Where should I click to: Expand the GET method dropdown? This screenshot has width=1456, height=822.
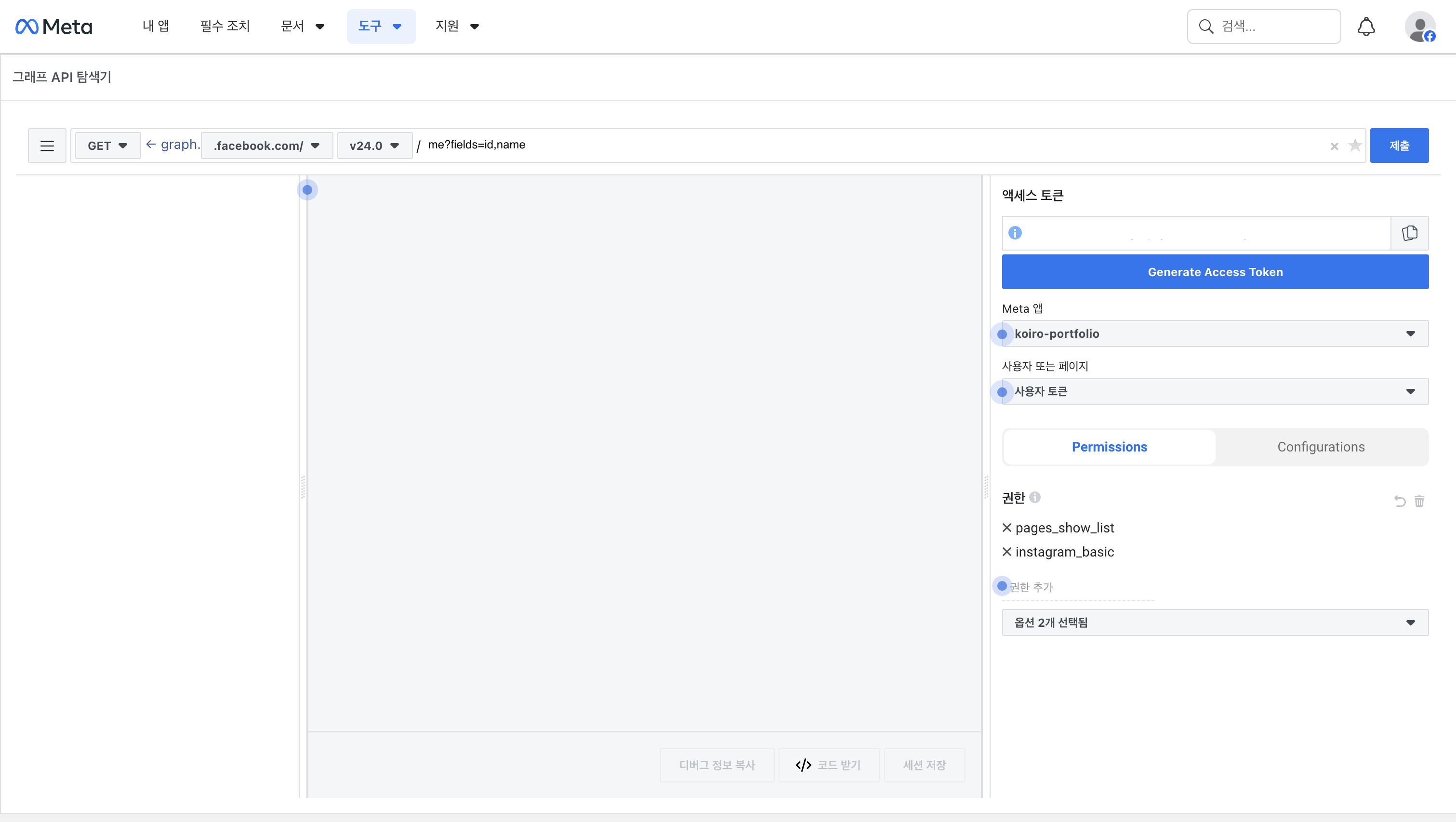click(107, 146)
